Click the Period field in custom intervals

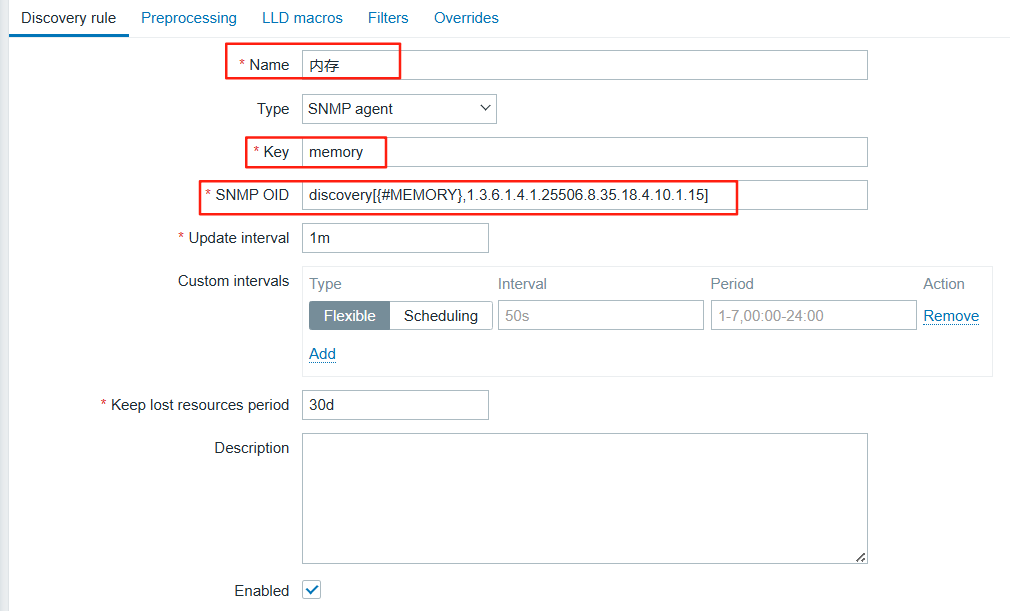[813, 316]
